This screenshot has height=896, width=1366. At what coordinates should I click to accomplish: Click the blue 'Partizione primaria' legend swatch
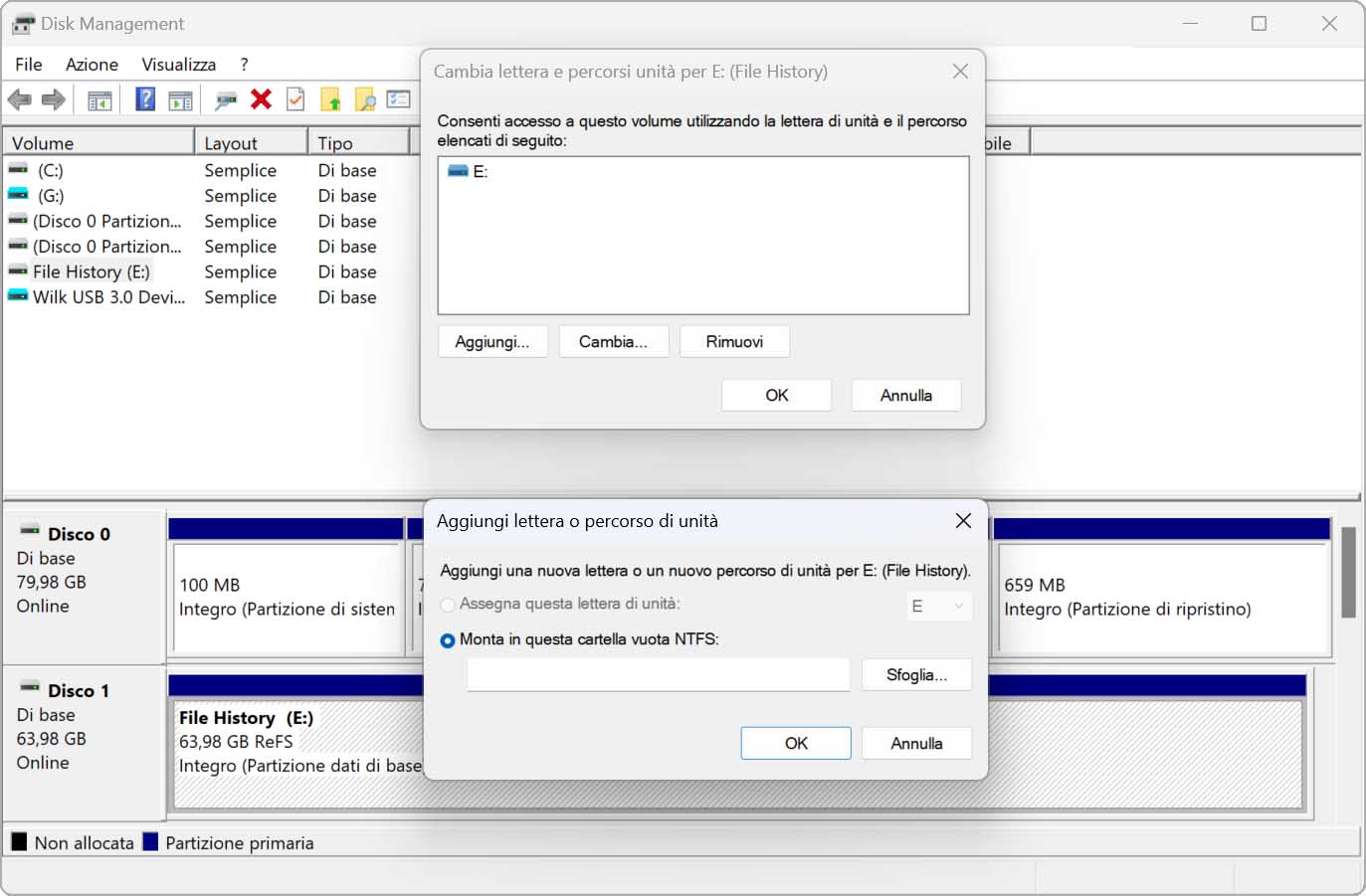click(x=150, y=842)
